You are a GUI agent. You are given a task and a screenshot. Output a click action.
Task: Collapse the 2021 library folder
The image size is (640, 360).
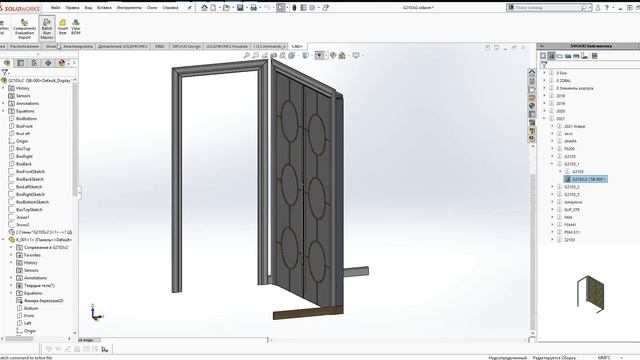pyautogui.click(x=544, y=118)
